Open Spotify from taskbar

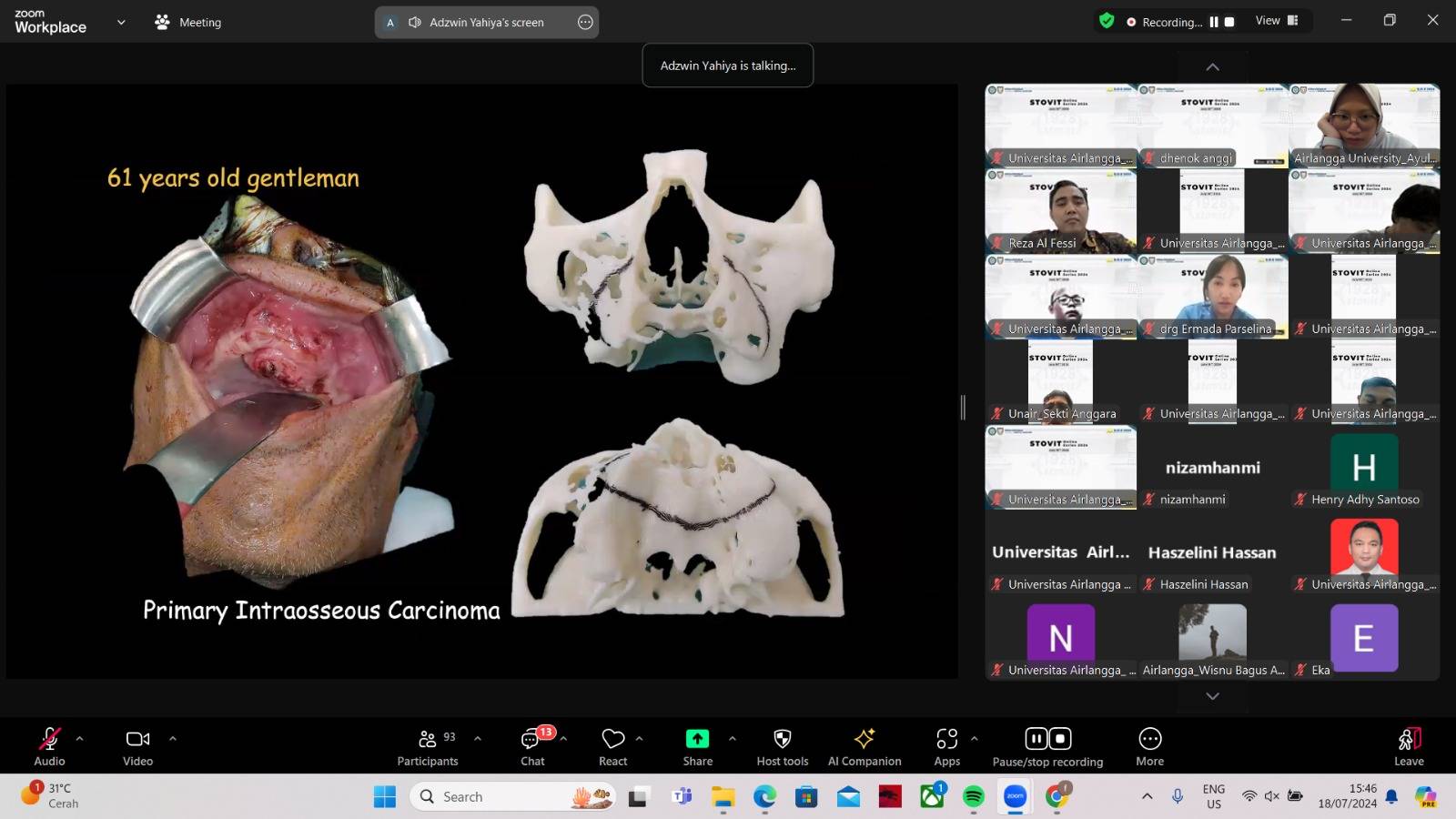[974, 797]
